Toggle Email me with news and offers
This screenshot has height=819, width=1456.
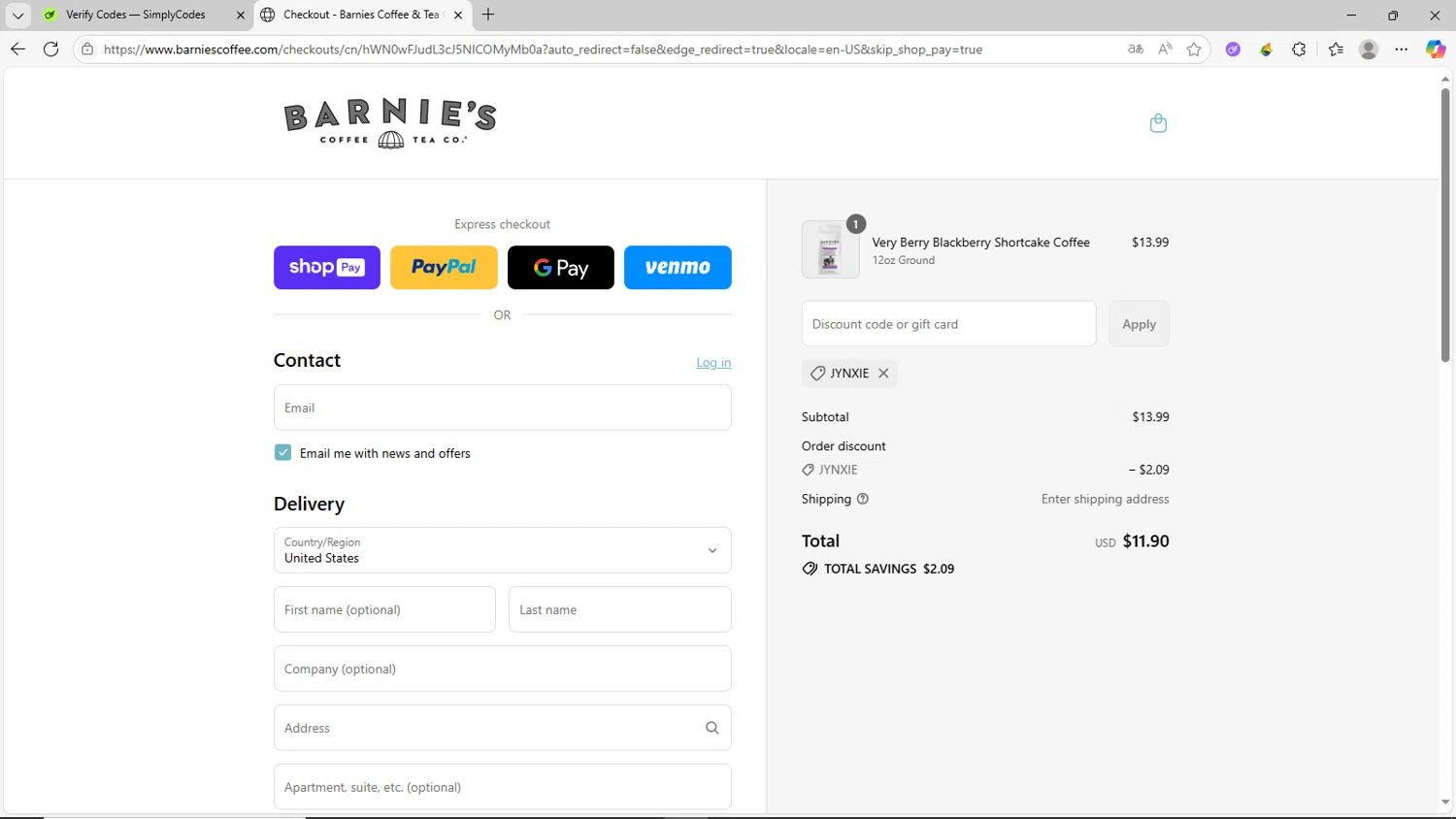pyautogui.click(x=282, y=452)
